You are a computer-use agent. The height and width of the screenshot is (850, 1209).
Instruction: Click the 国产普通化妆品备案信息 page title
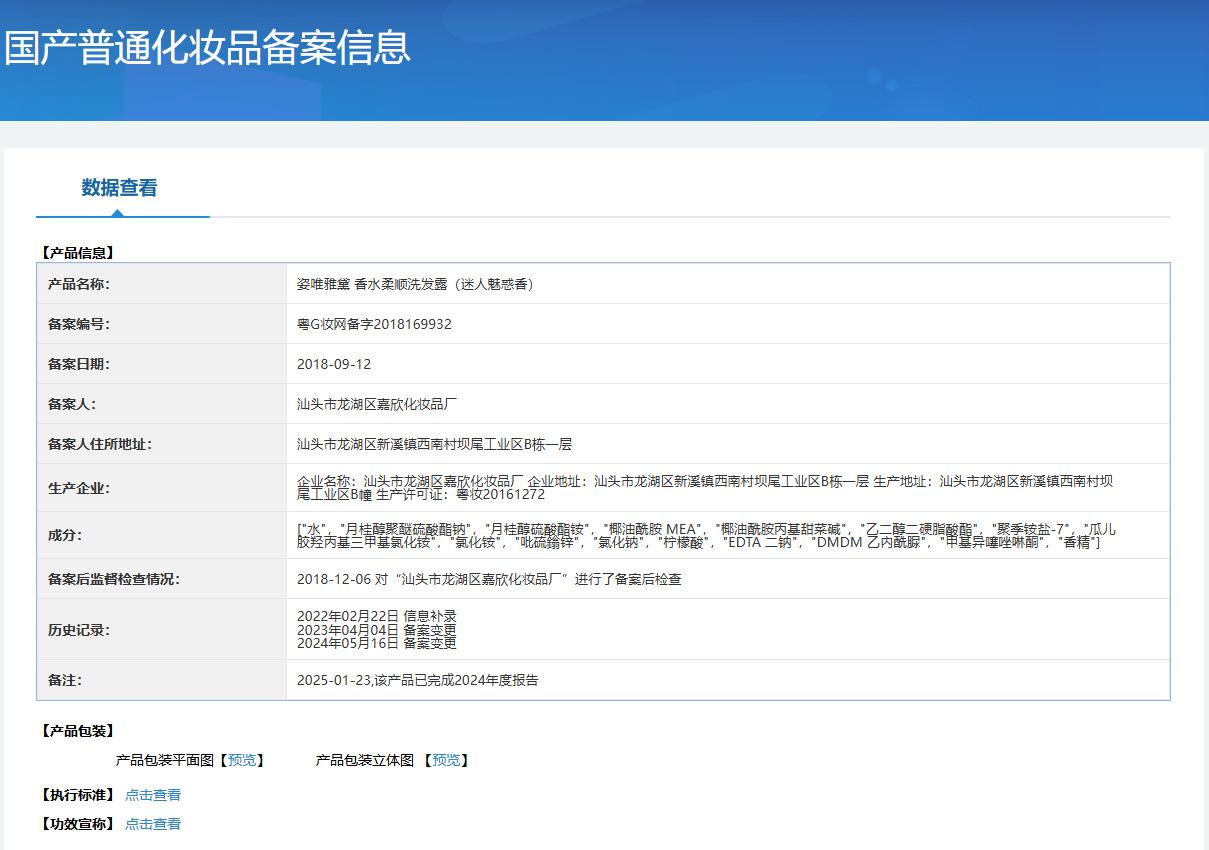click(208, 48)
